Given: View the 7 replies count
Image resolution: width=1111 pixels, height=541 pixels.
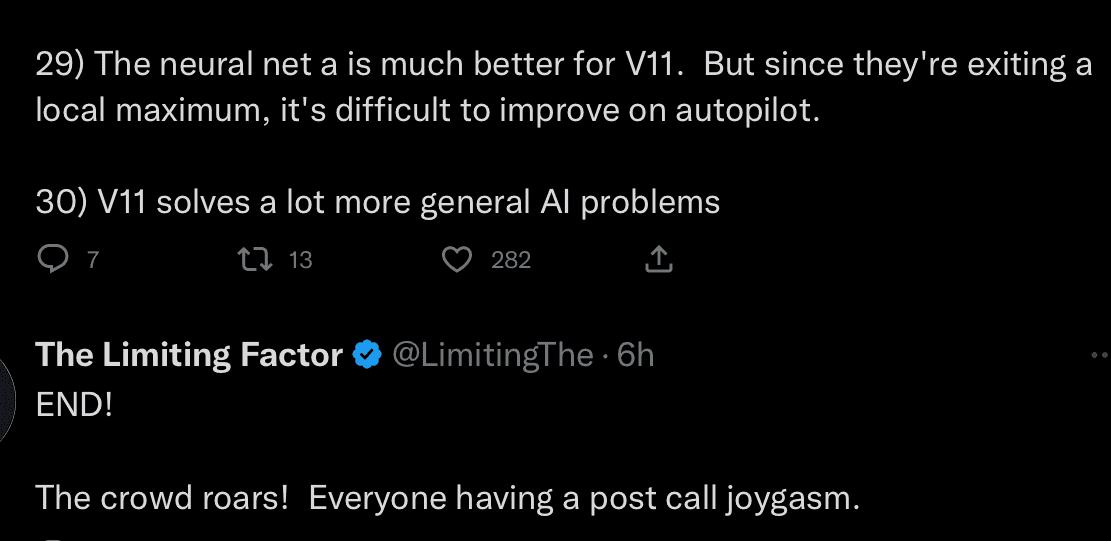Looking at the screenshot, I should 92,261.
